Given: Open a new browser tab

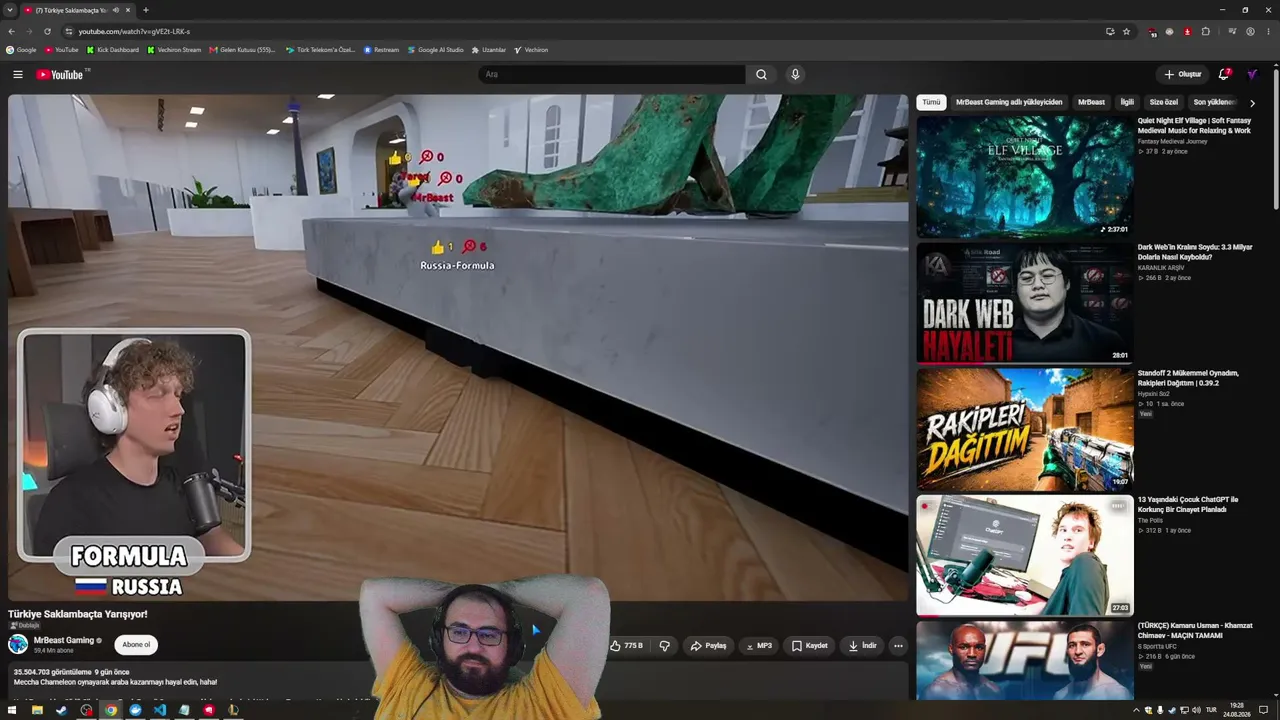Looking at the screenshot, I should pos(146,10).
